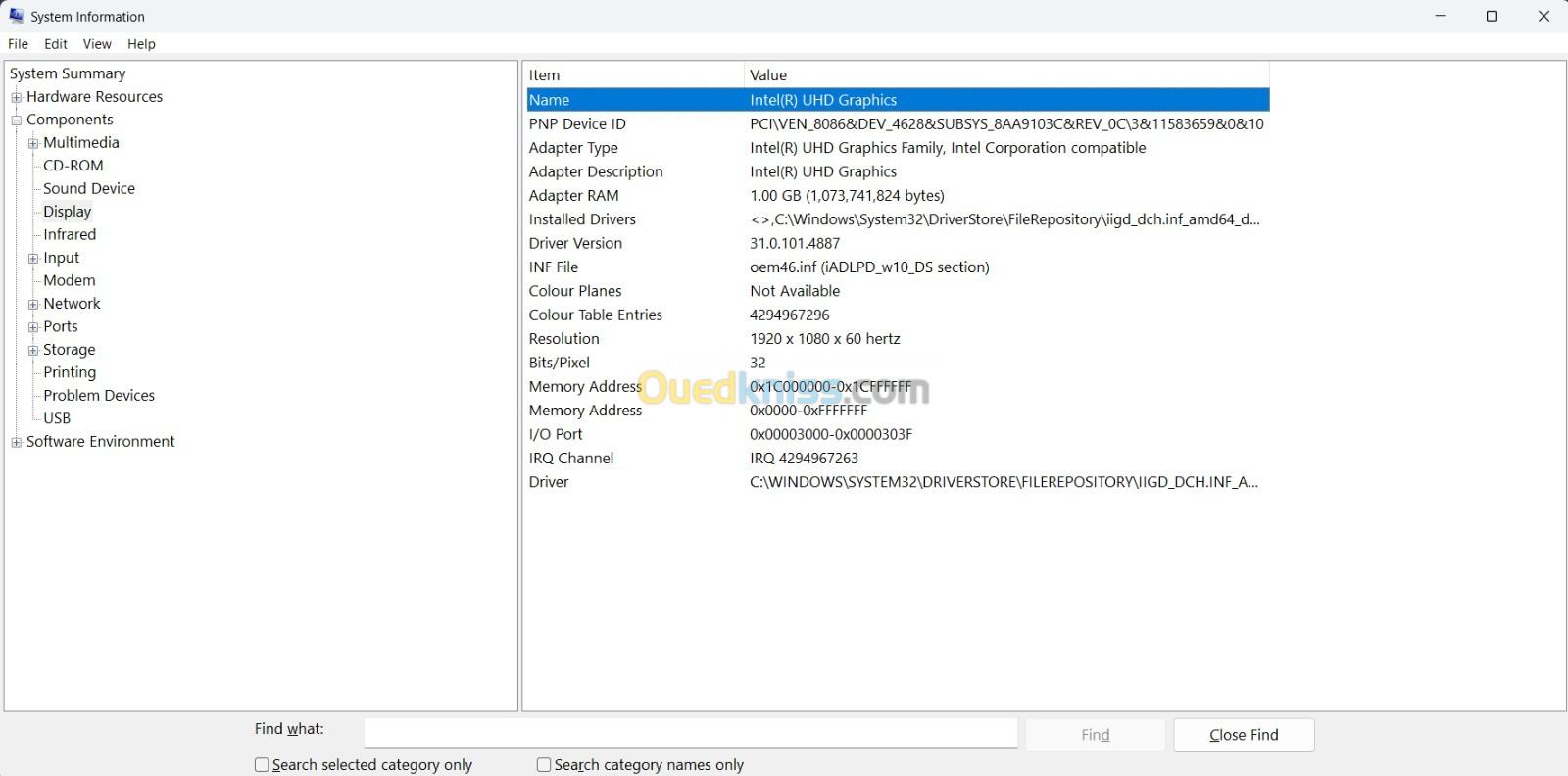Select the Adapter Description row

tap(898, 171)
